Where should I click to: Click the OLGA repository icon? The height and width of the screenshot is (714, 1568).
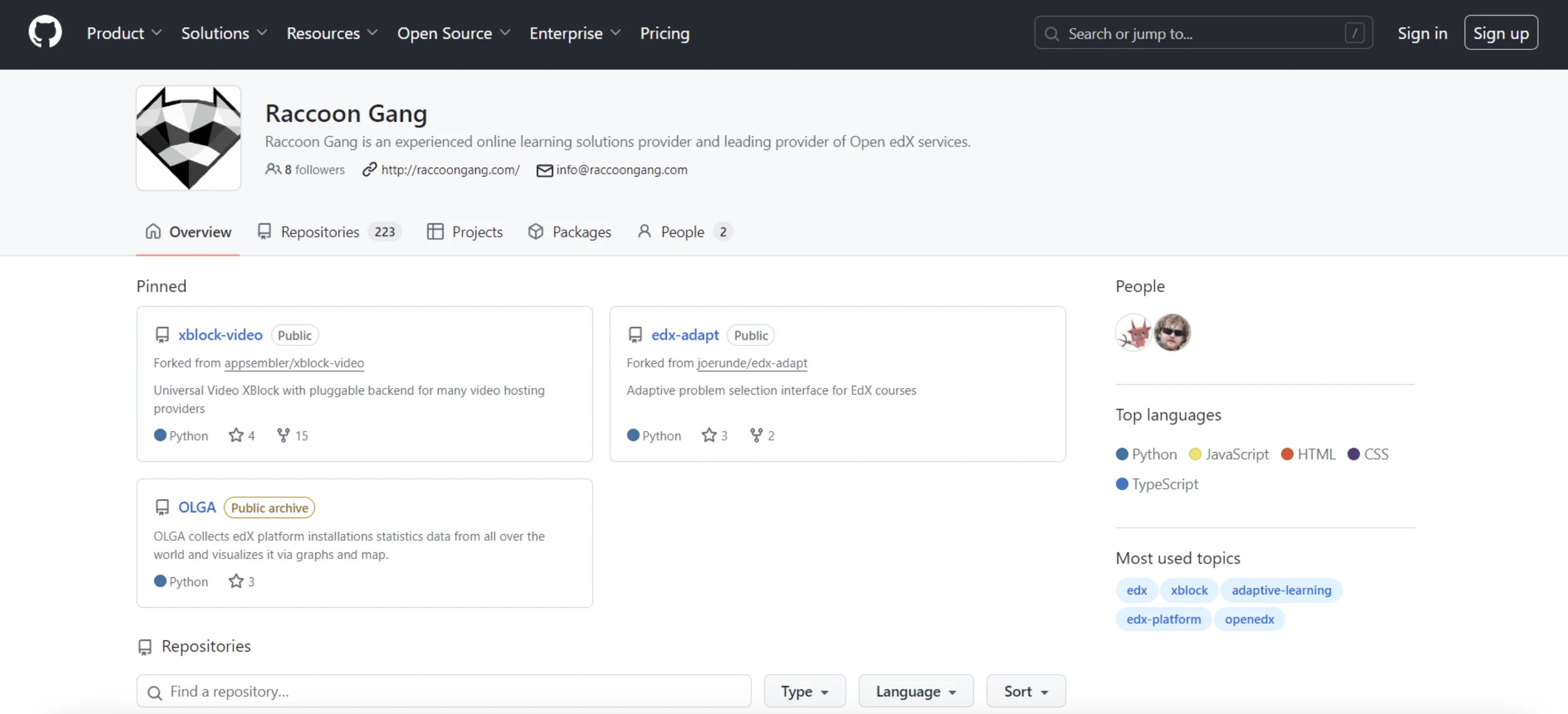[162, 507]
